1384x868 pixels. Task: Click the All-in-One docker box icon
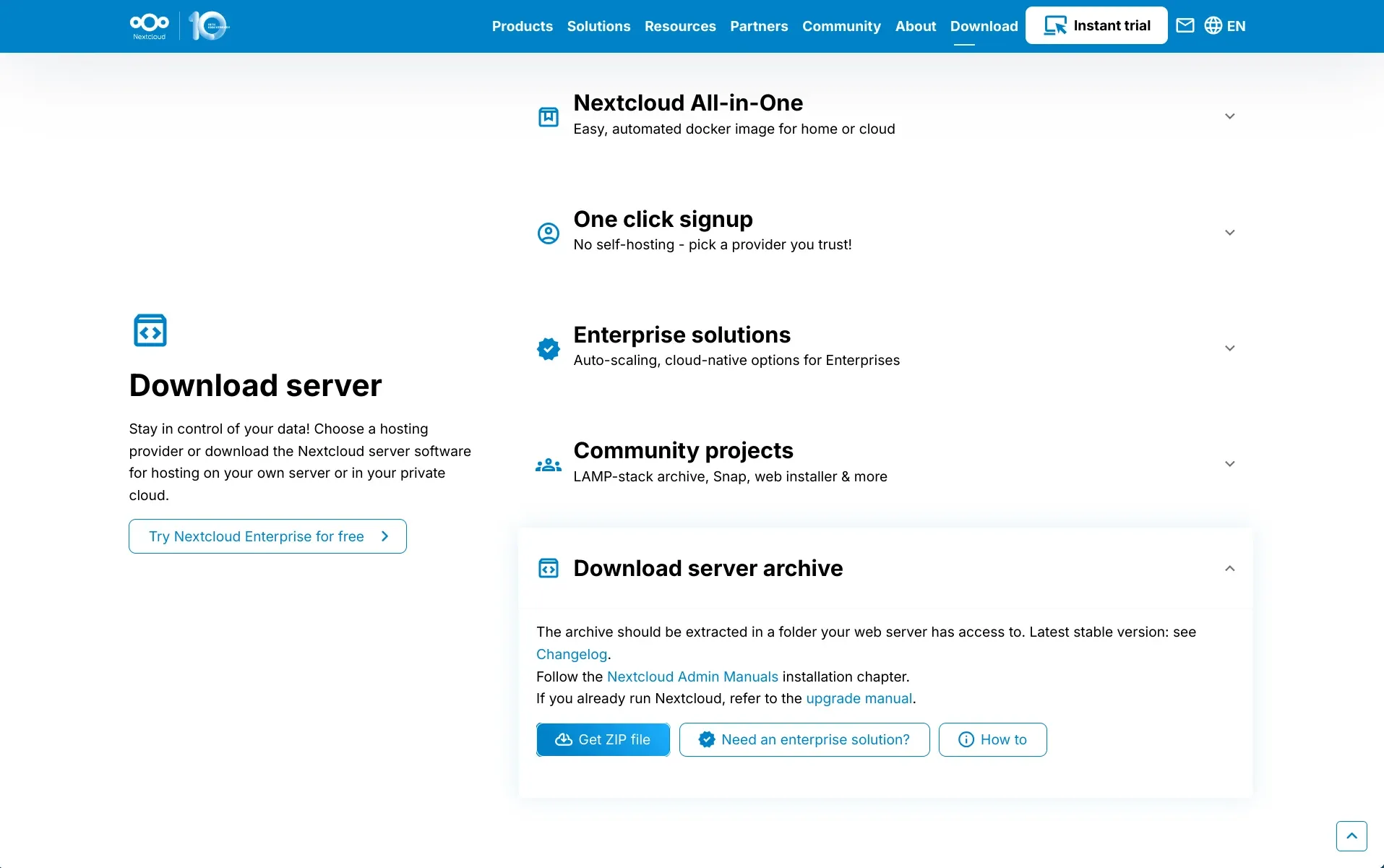point(549,116)
